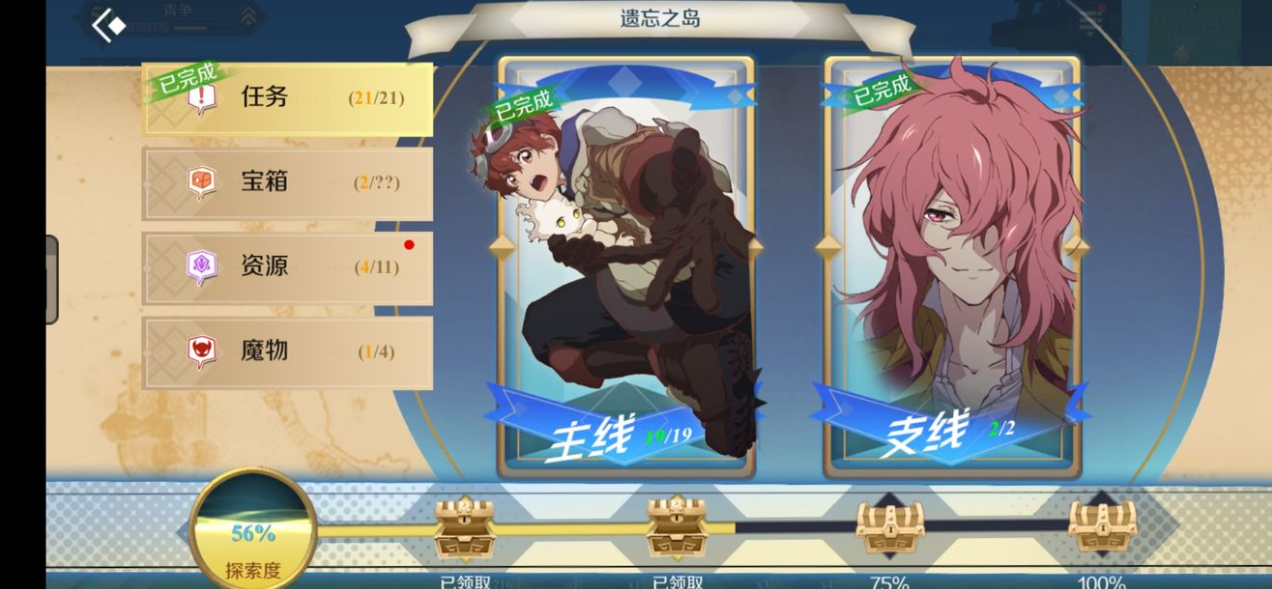Viewport: 1272px width, 589px height.
Task: Select the 资源 purple resource icon
Action: [x=202, y=266]
